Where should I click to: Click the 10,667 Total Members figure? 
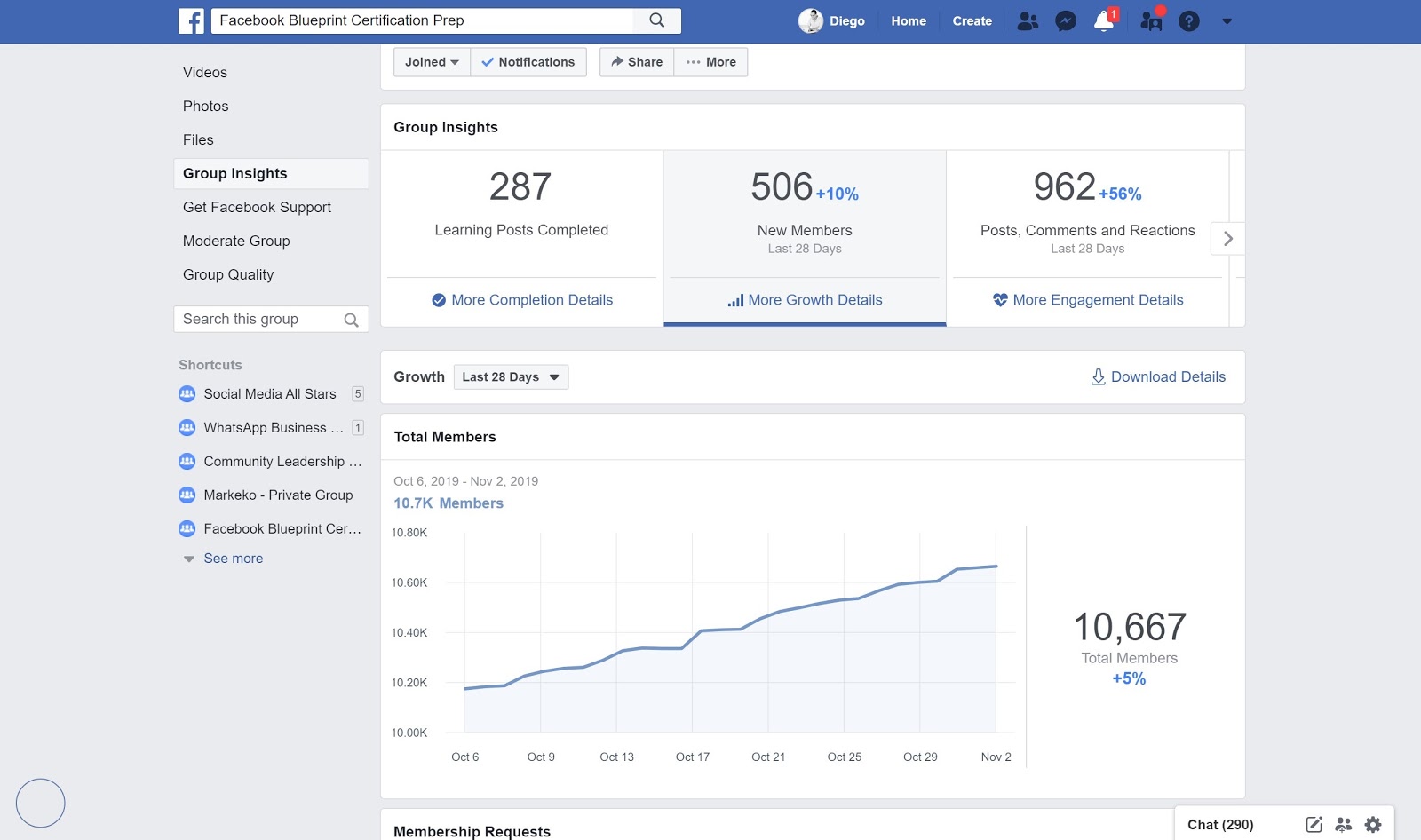tap(1130, 627)
